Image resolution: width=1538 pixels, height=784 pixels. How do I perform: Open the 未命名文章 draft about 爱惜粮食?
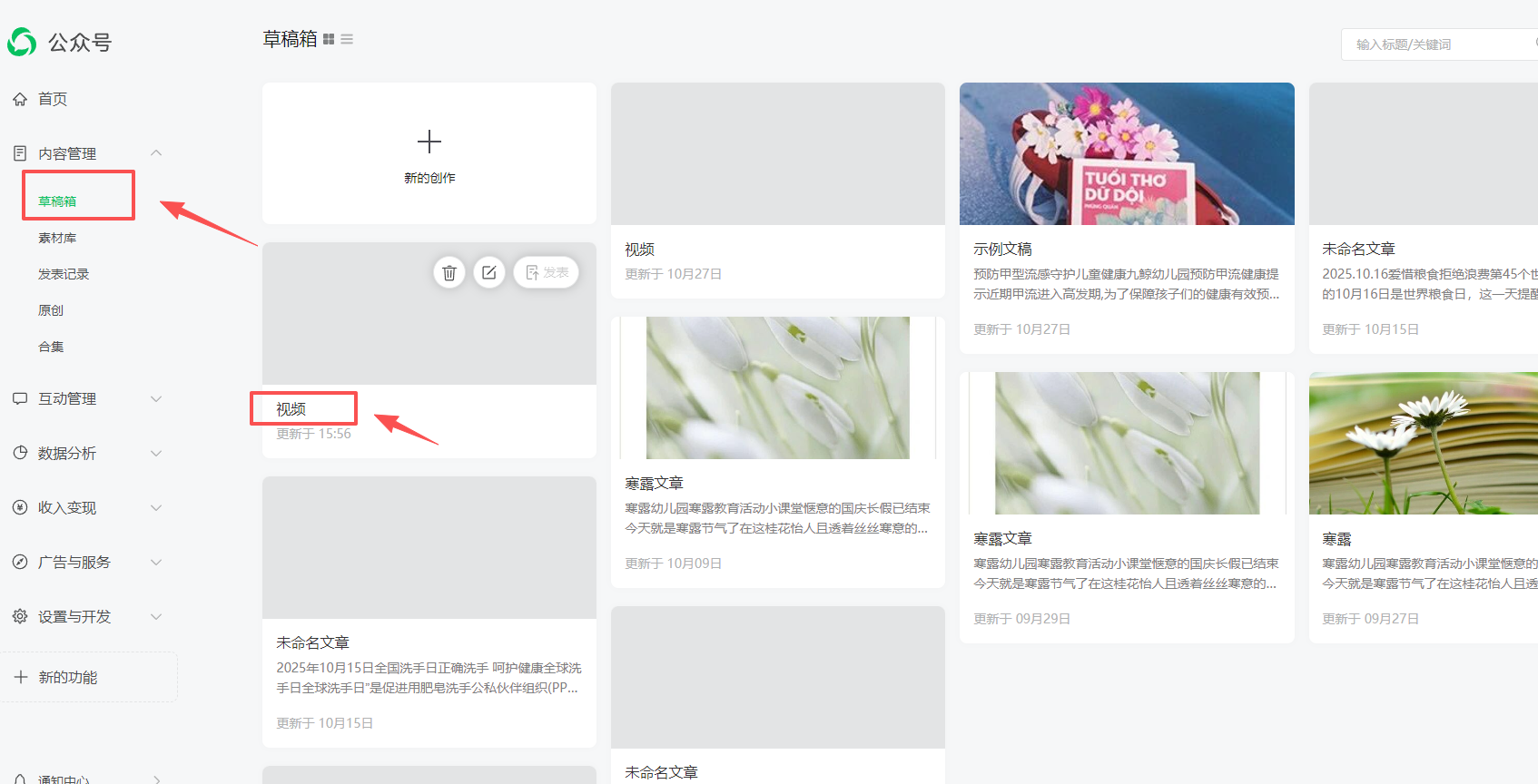click(x=1358, y=249)
